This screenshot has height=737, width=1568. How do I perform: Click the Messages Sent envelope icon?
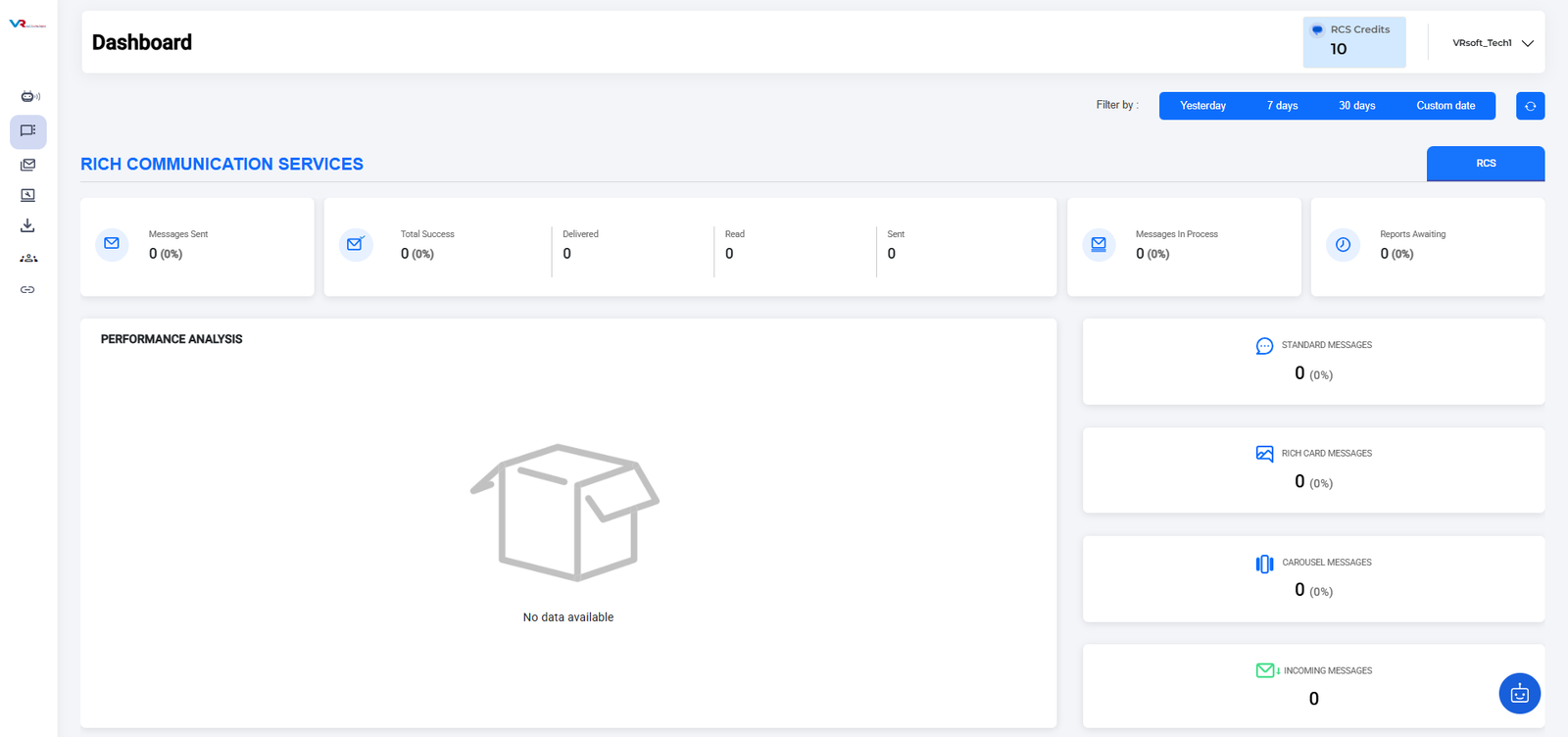click(x=112, y=244)
